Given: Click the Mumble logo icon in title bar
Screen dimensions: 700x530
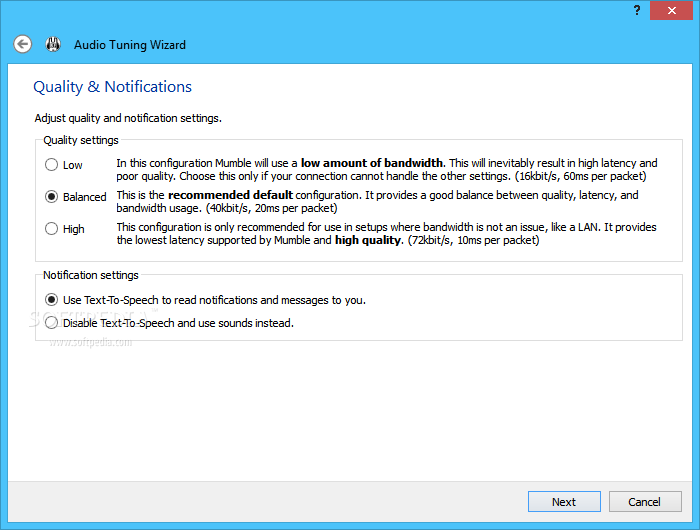Looking at the screenshot, I should [53, 44].
